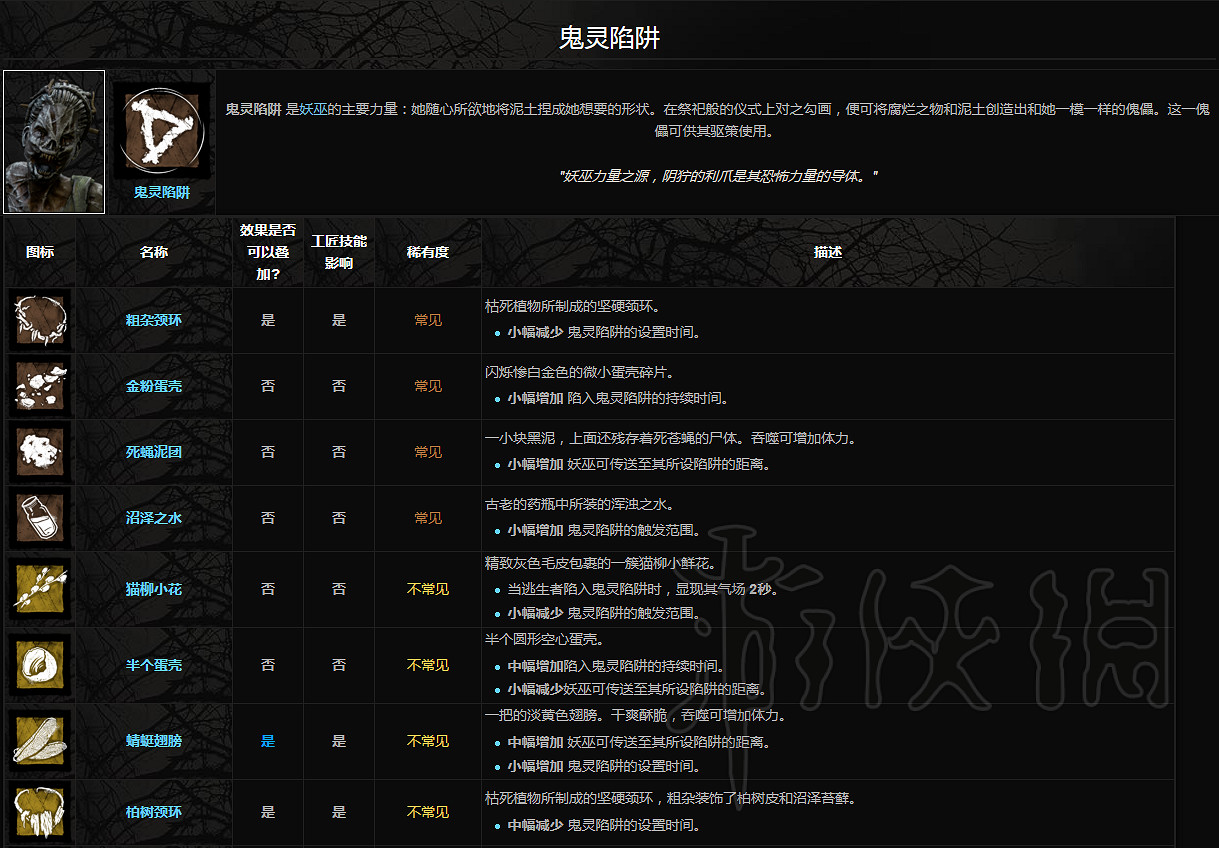
Task: Click the 常见 rarity label beside 沼泽之水
Action: tap(427, 518)
